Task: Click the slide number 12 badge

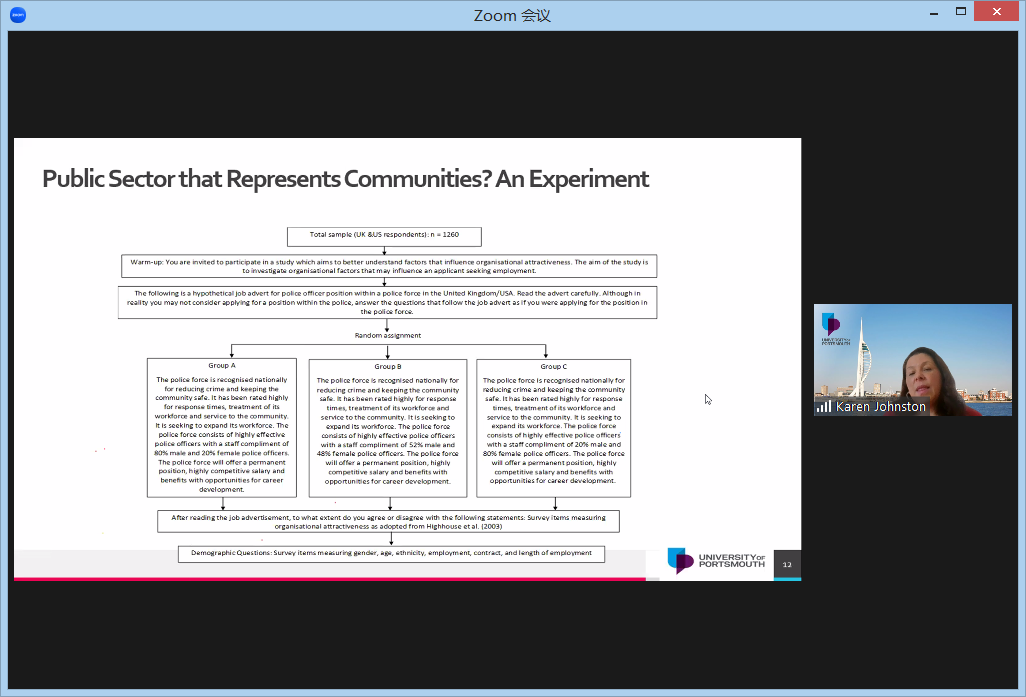Action: [787, 564]
